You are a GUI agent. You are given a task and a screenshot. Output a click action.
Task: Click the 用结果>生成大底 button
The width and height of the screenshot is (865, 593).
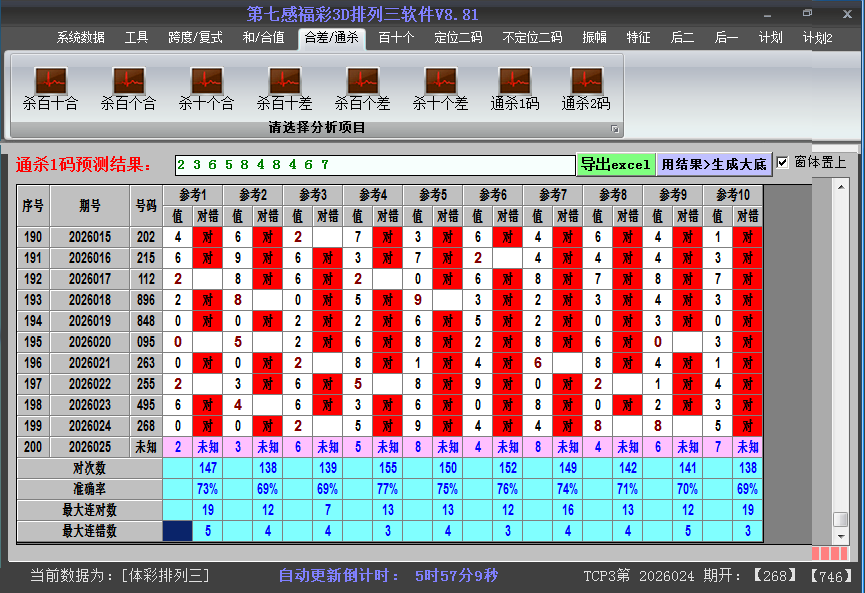tap(710, 162)
